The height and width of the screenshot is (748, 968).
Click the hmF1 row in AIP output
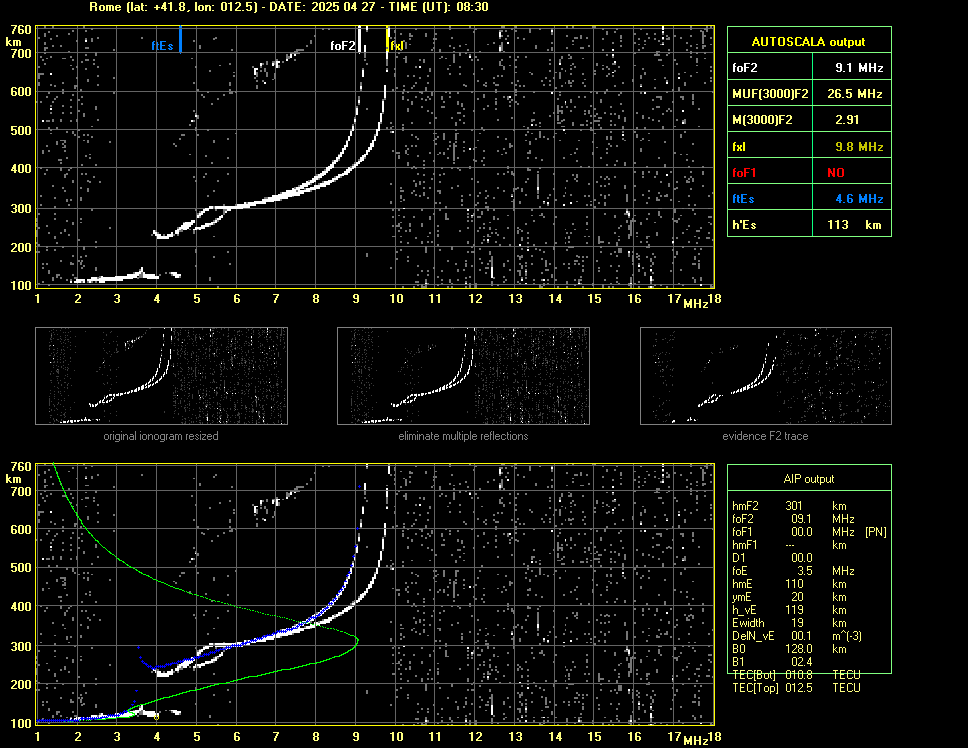click(x=789, y=545)
